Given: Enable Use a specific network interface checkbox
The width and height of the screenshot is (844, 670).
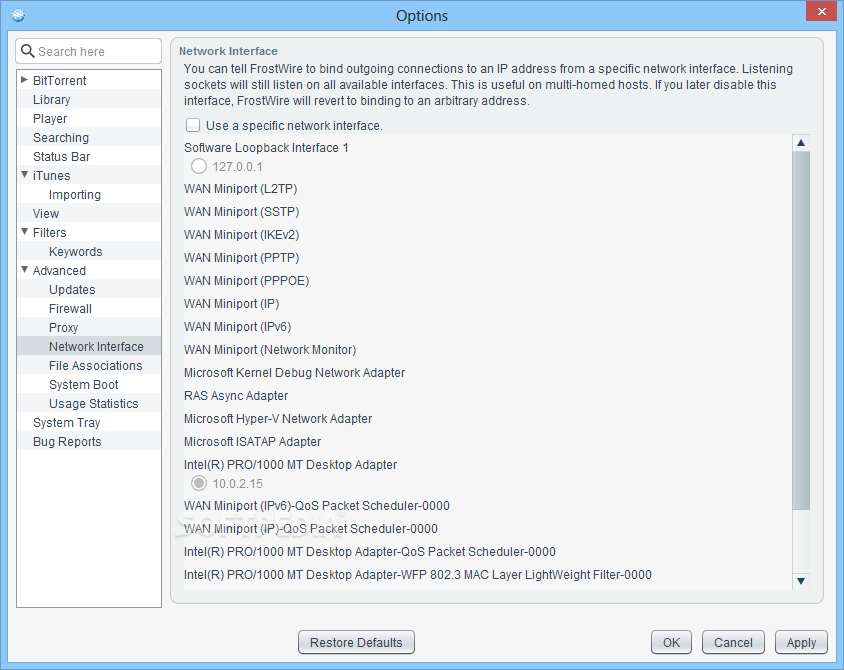Looking at the screenshot, I should (193, 125).
